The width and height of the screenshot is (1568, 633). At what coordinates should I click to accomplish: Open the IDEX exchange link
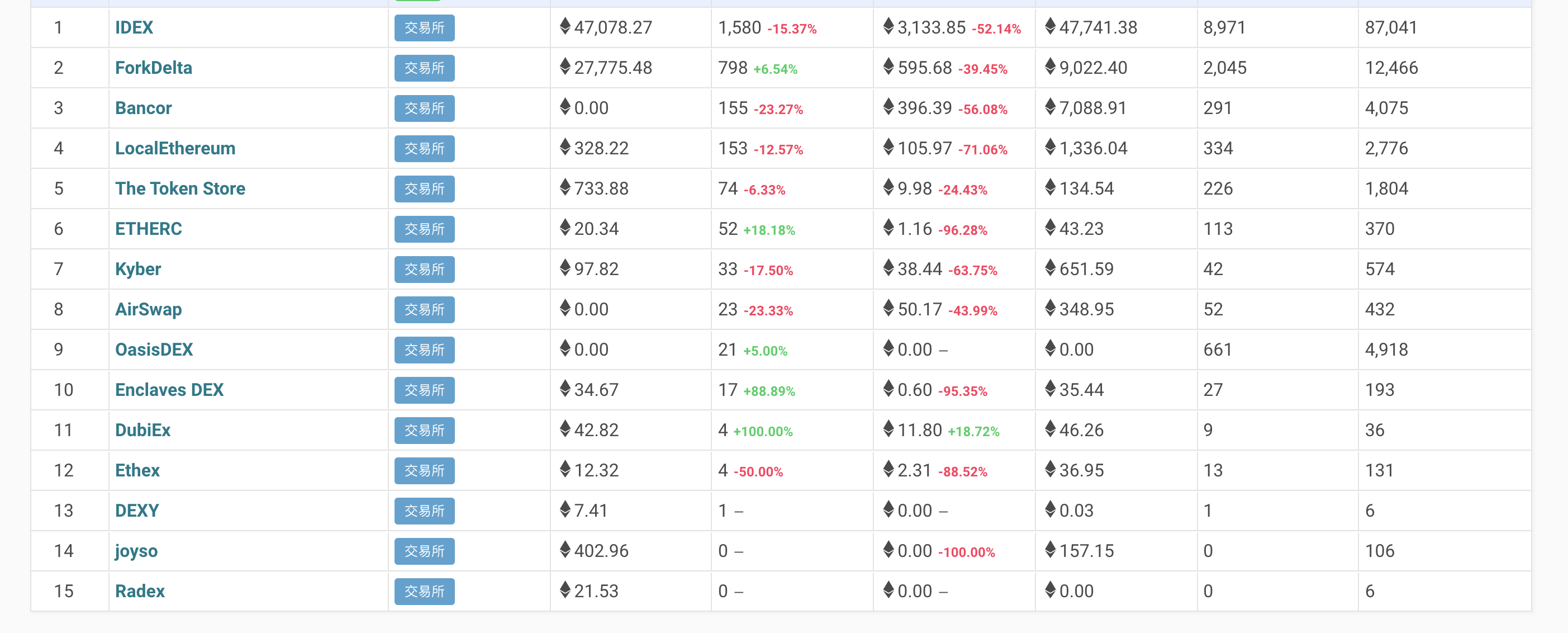pyautogui.click(x=134, y=27)
